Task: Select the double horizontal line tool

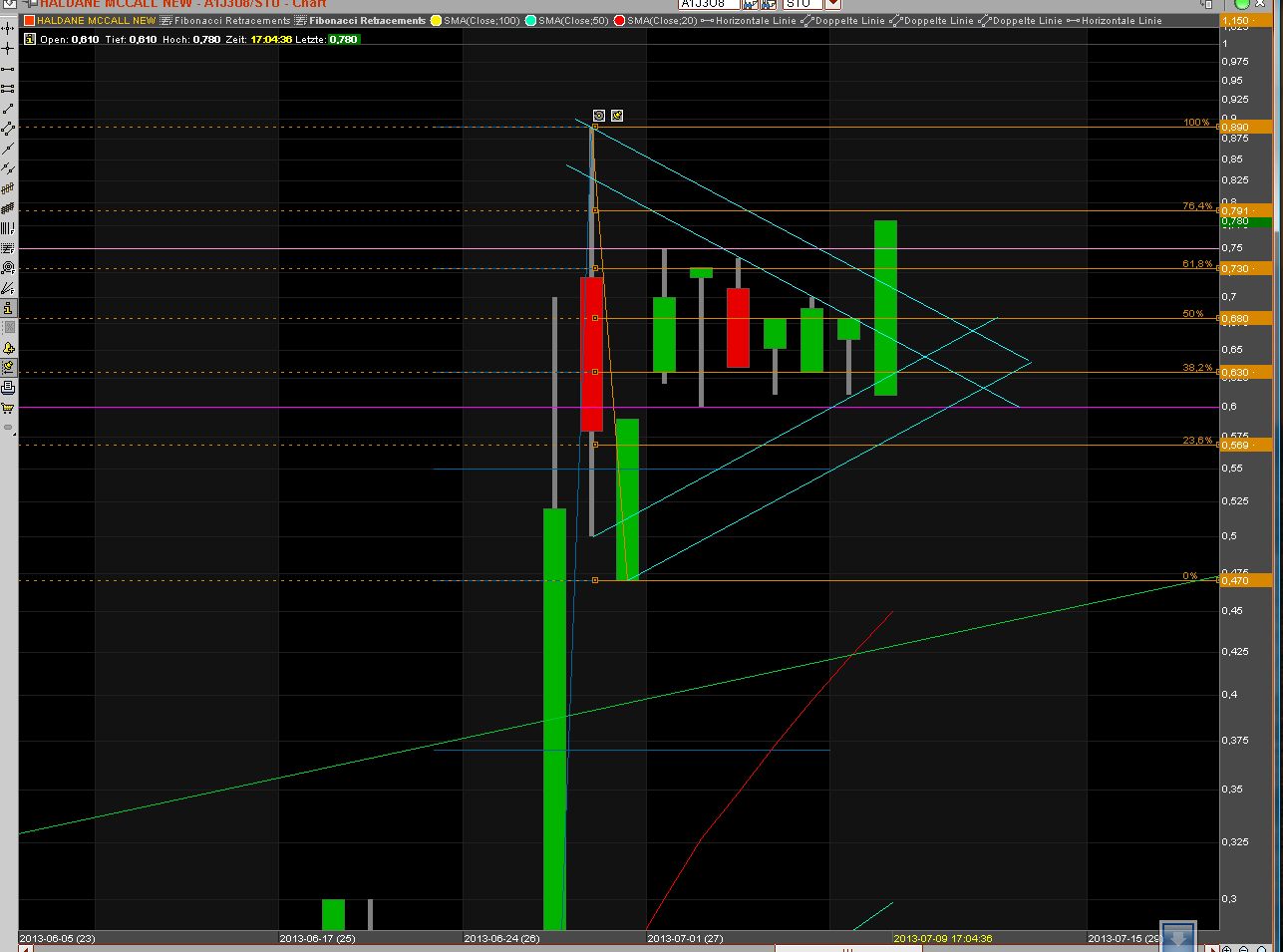Action: click(x=8, y=89)
